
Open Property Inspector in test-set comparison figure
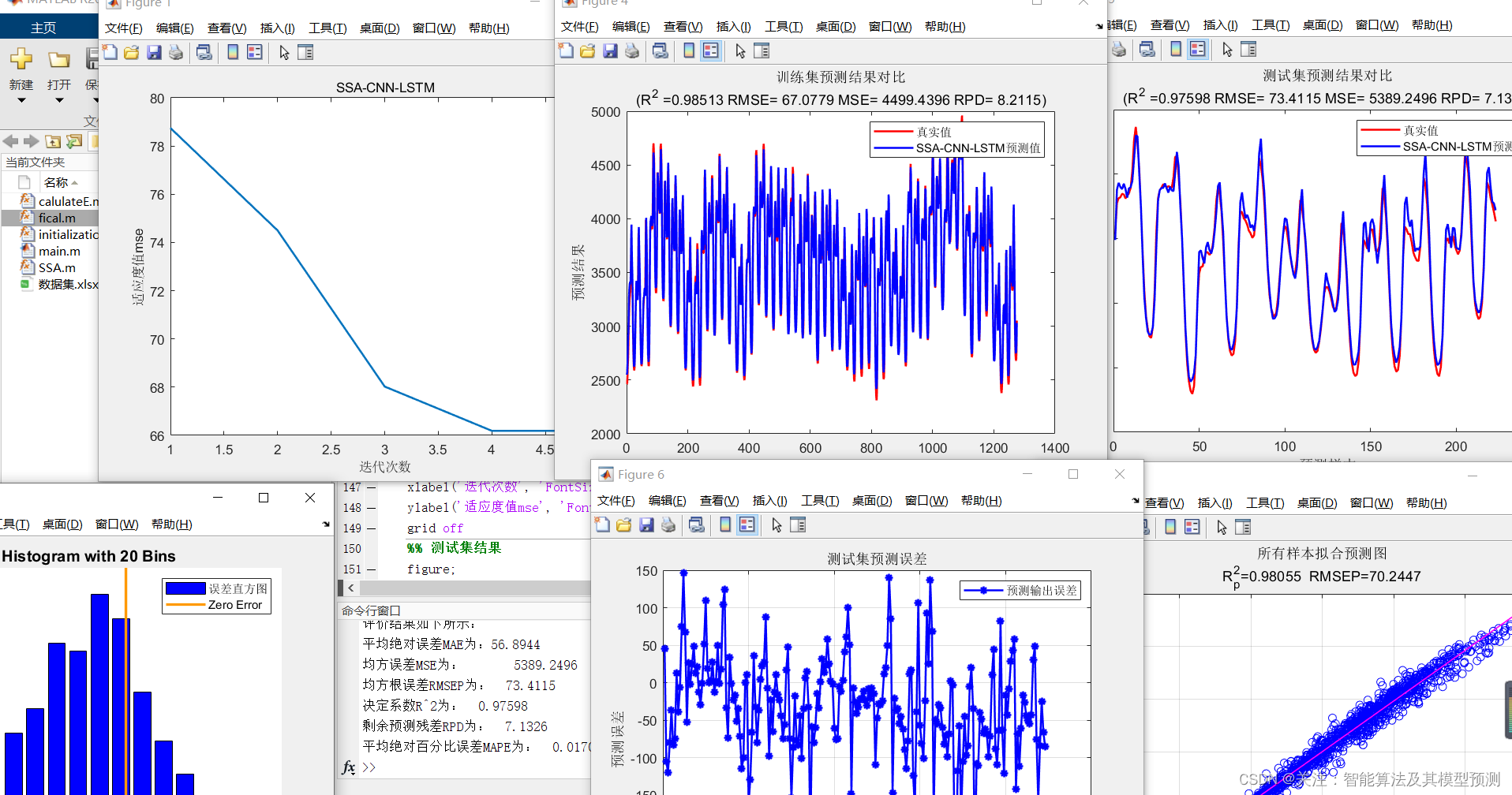[x=1248, y=49]
